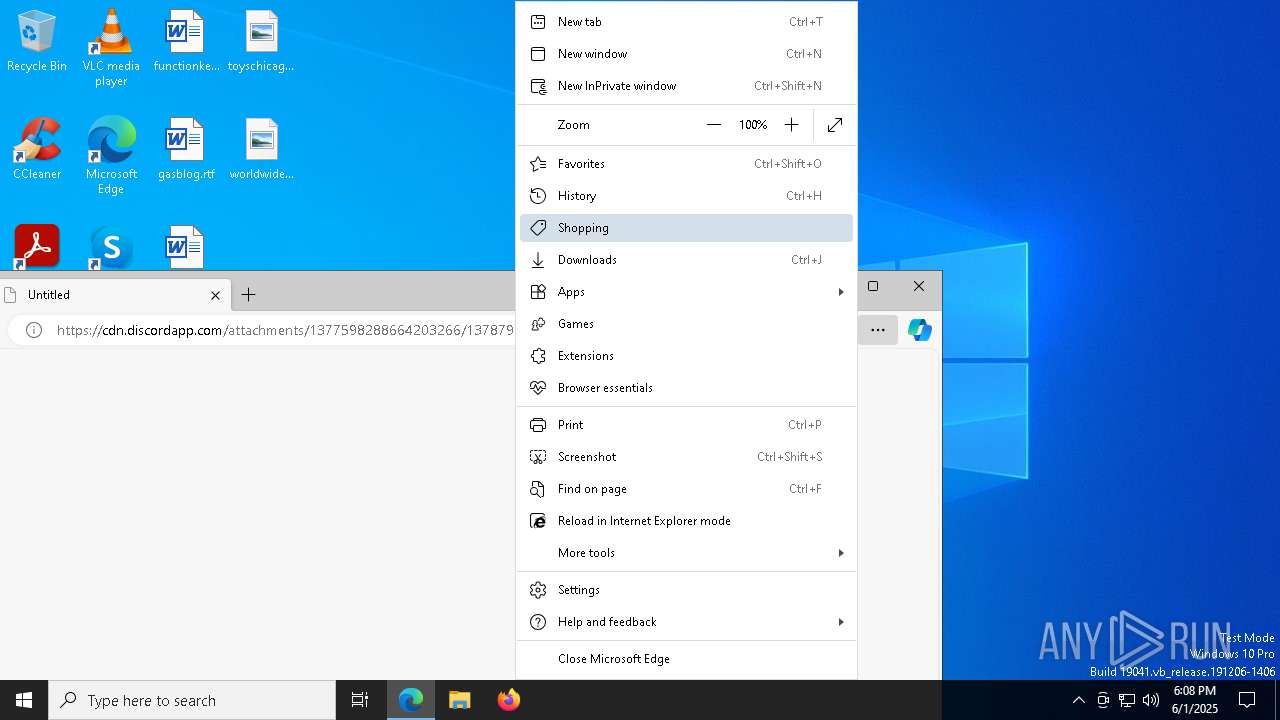Select the worldwide... image file icon
Image resolution: width=1280 pixels, height=720 pixels.
261,150
